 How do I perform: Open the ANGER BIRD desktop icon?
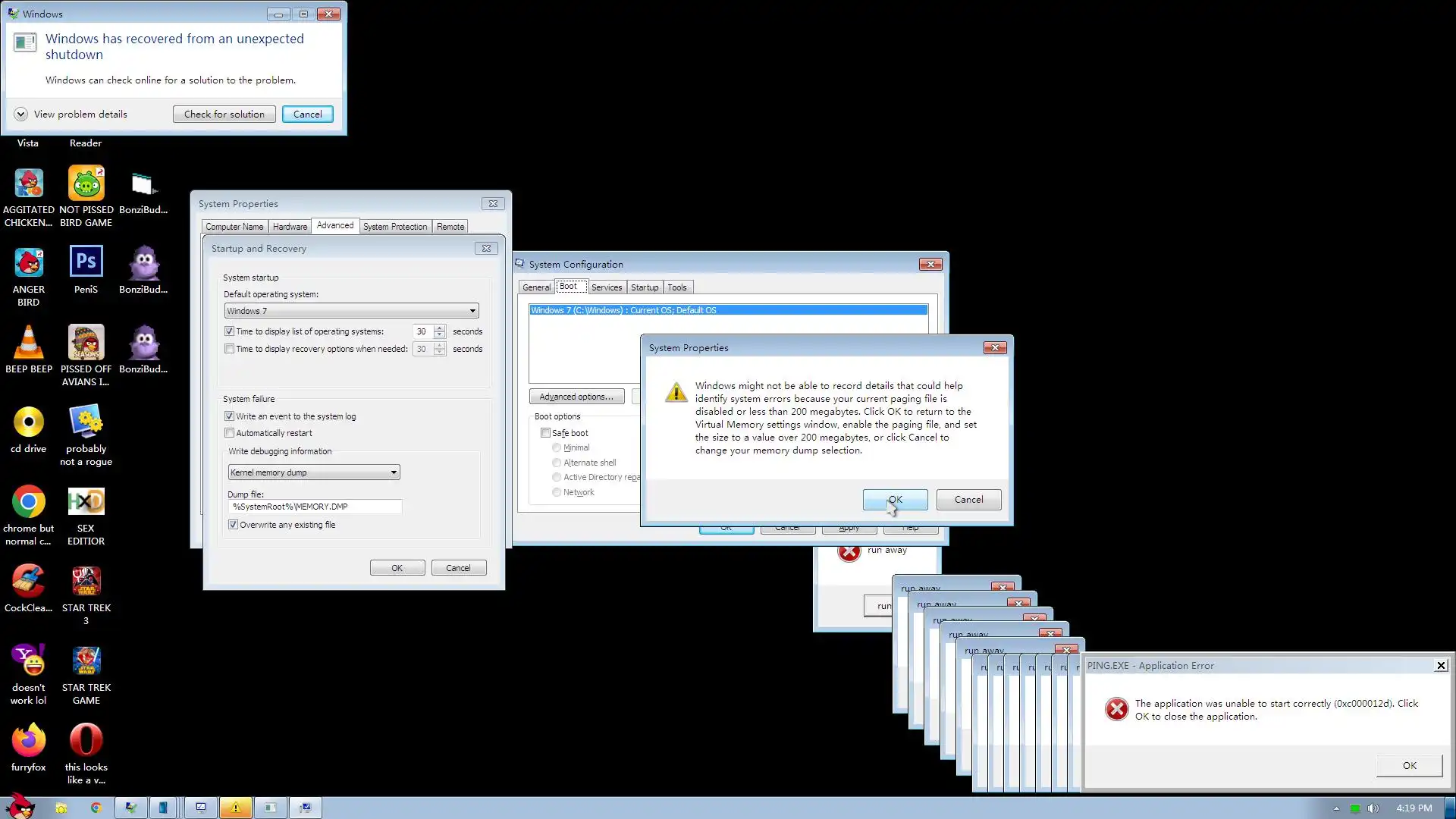click(x=29, y=262)
